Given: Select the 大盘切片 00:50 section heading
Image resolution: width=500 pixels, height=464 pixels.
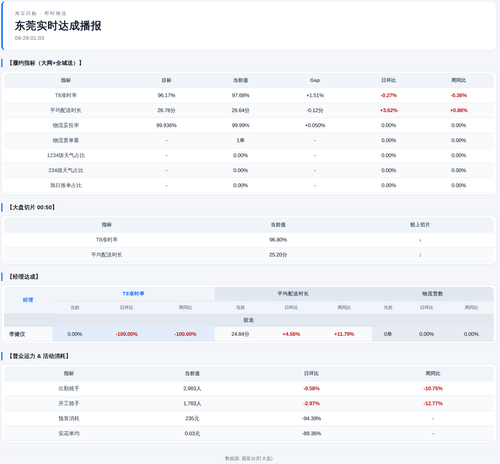Looking at the screenshot, I should pos(32,207).
